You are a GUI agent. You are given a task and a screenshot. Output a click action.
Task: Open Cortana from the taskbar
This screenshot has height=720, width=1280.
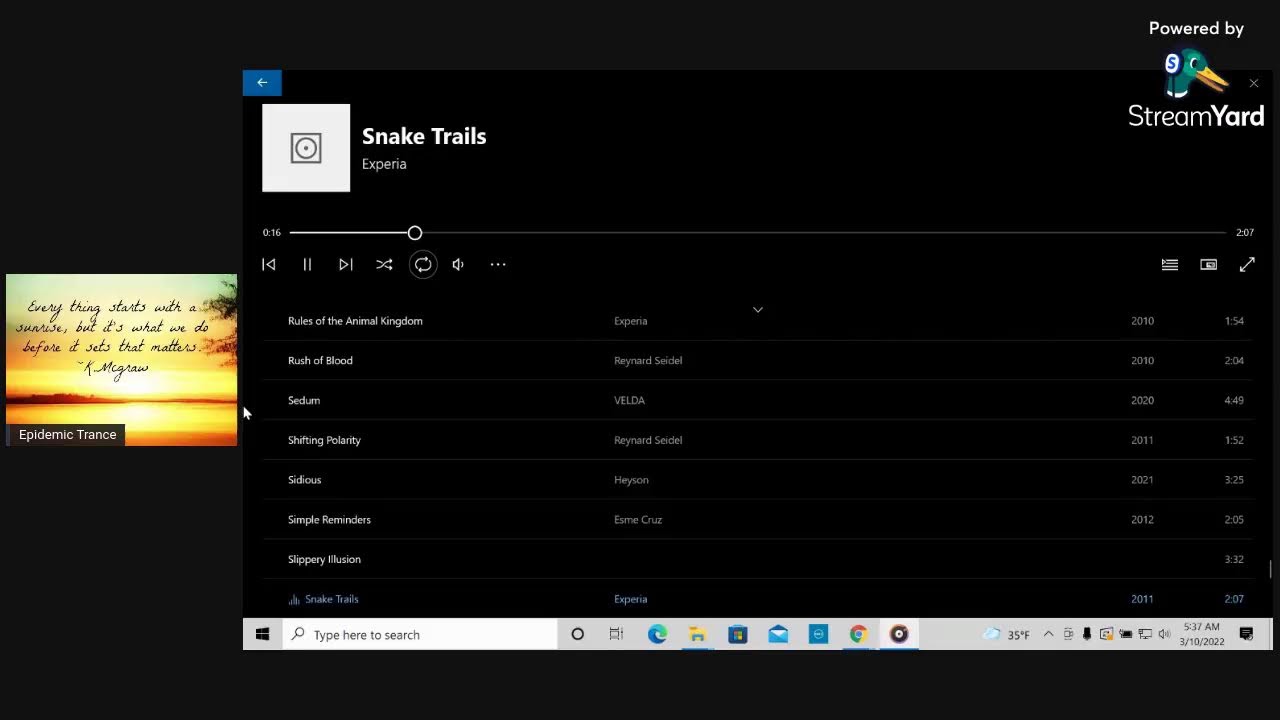(x=577, y=635)
